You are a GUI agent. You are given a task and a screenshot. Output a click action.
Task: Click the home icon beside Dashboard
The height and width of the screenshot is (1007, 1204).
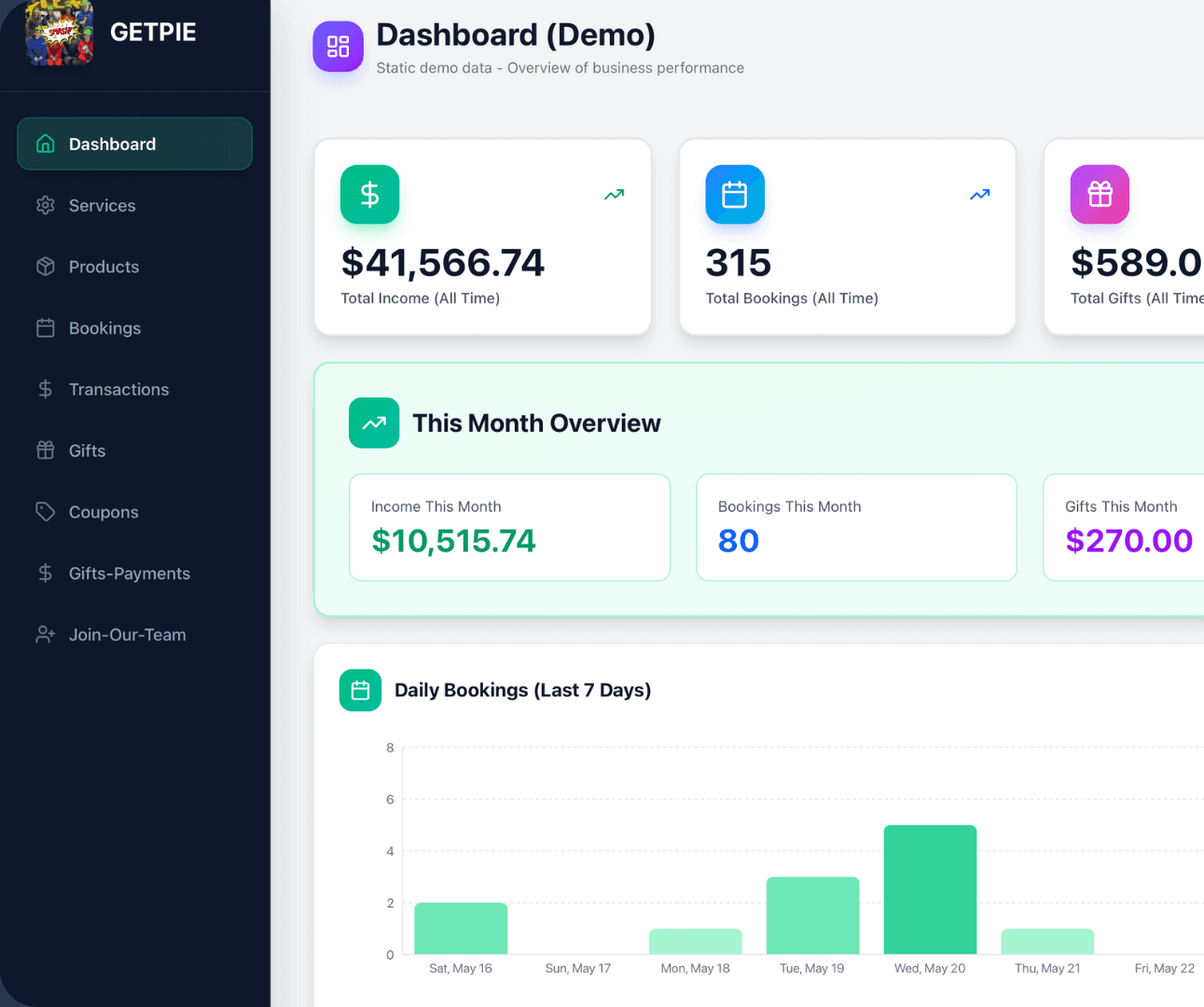pos(45,144)
